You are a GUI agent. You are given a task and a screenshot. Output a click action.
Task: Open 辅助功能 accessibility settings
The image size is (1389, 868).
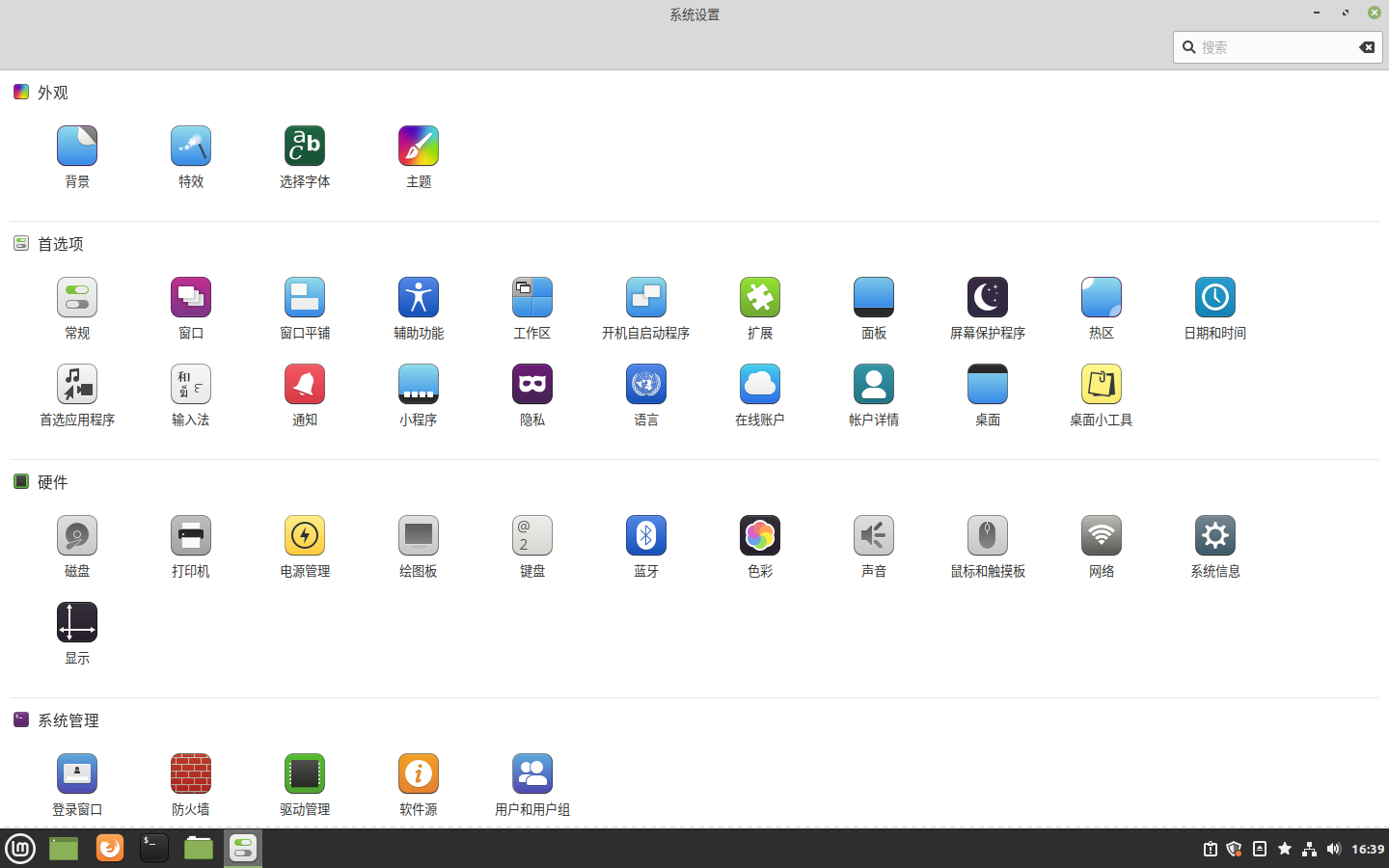(419, 309)
